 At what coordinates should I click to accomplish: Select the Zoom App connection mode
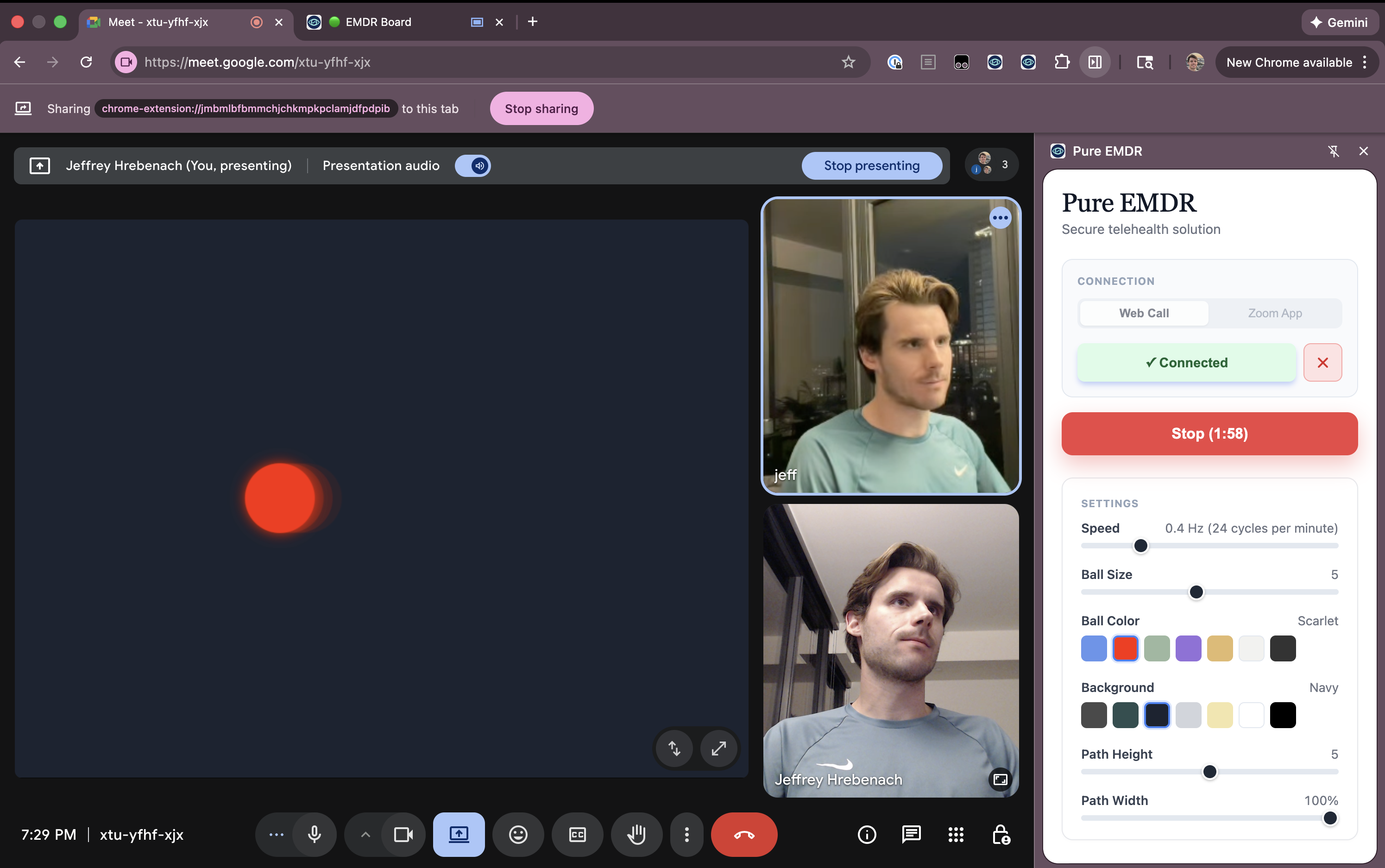[x=1274, y=313]
